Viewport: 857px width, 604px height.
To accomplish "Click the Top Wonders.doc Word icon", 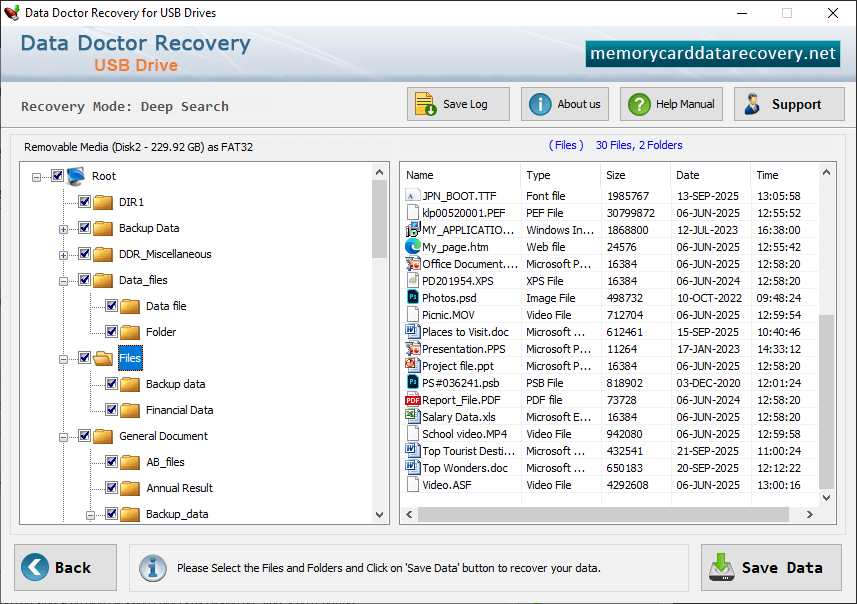I will pos(412,467).
